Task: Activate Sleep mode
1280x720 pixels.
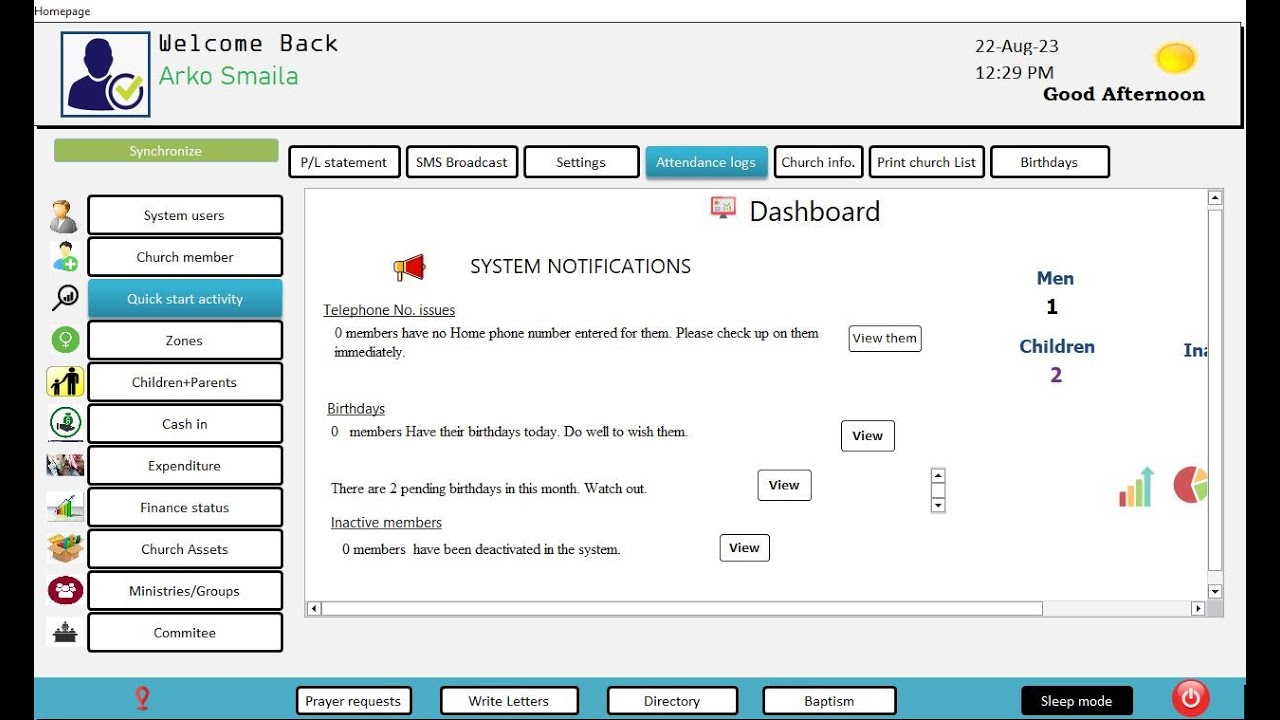Action: click(x=1077, y=701)
